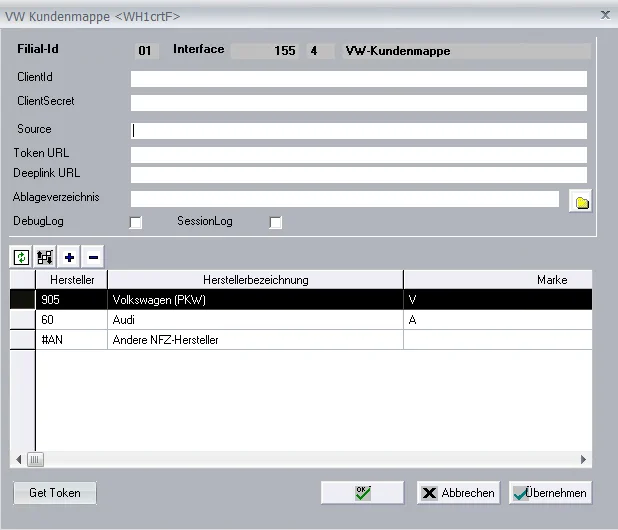Close the VW Kundenmappe dialog
This screenshot has height=530, width=618.
[605, 15]
